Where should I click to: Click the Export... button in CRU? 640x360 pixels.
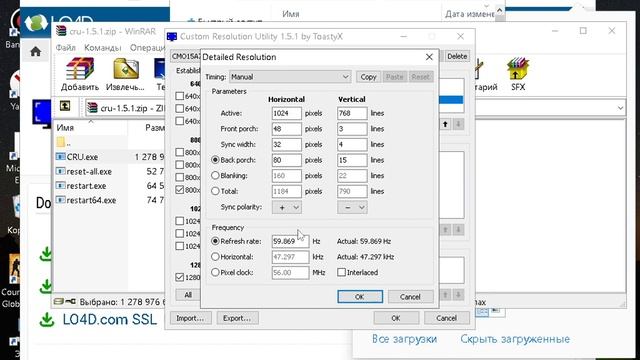pyautogui.click(x=237, y=318)
